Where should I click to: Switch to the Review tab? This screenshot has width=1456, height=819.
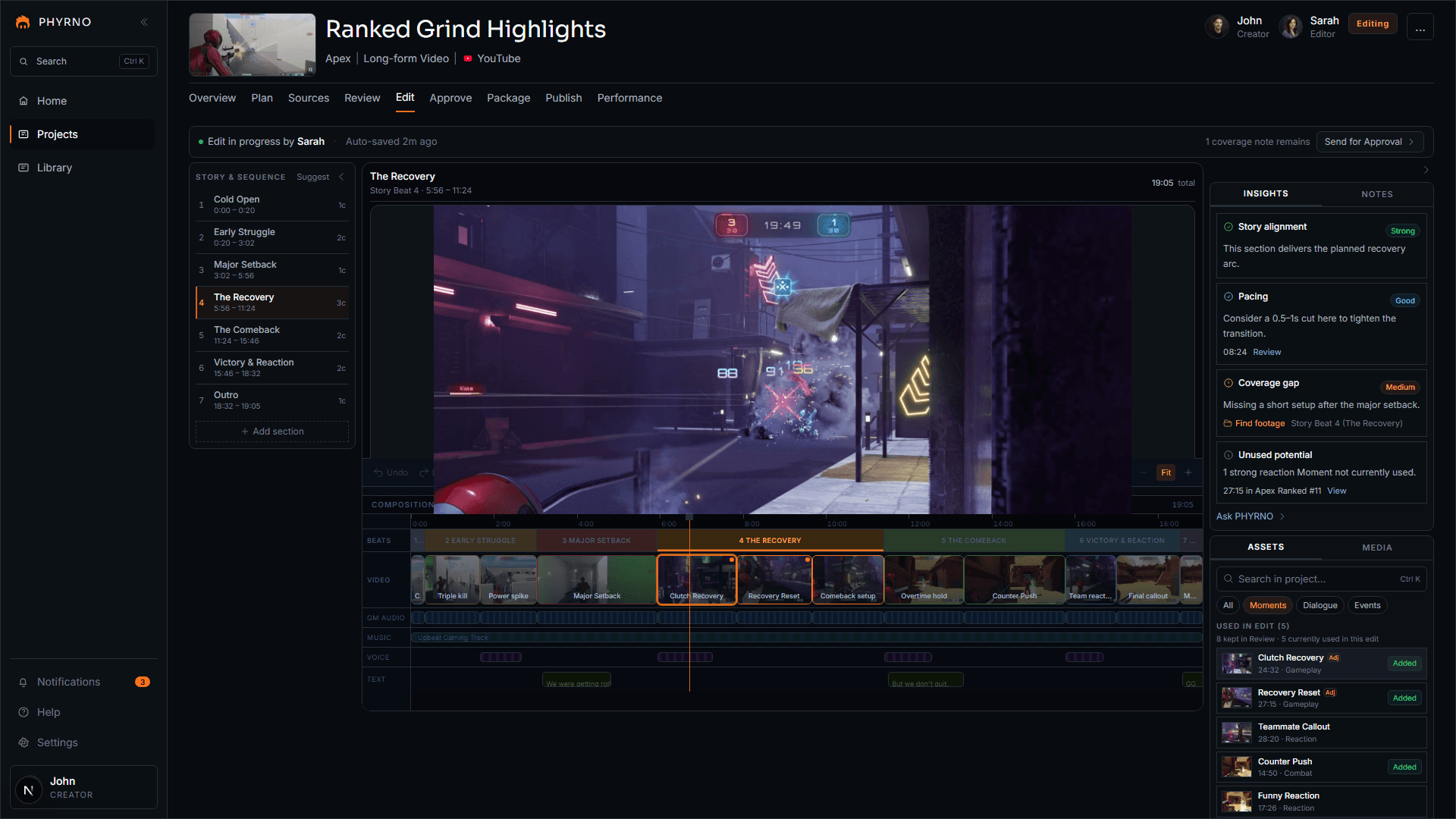point(362,98)
